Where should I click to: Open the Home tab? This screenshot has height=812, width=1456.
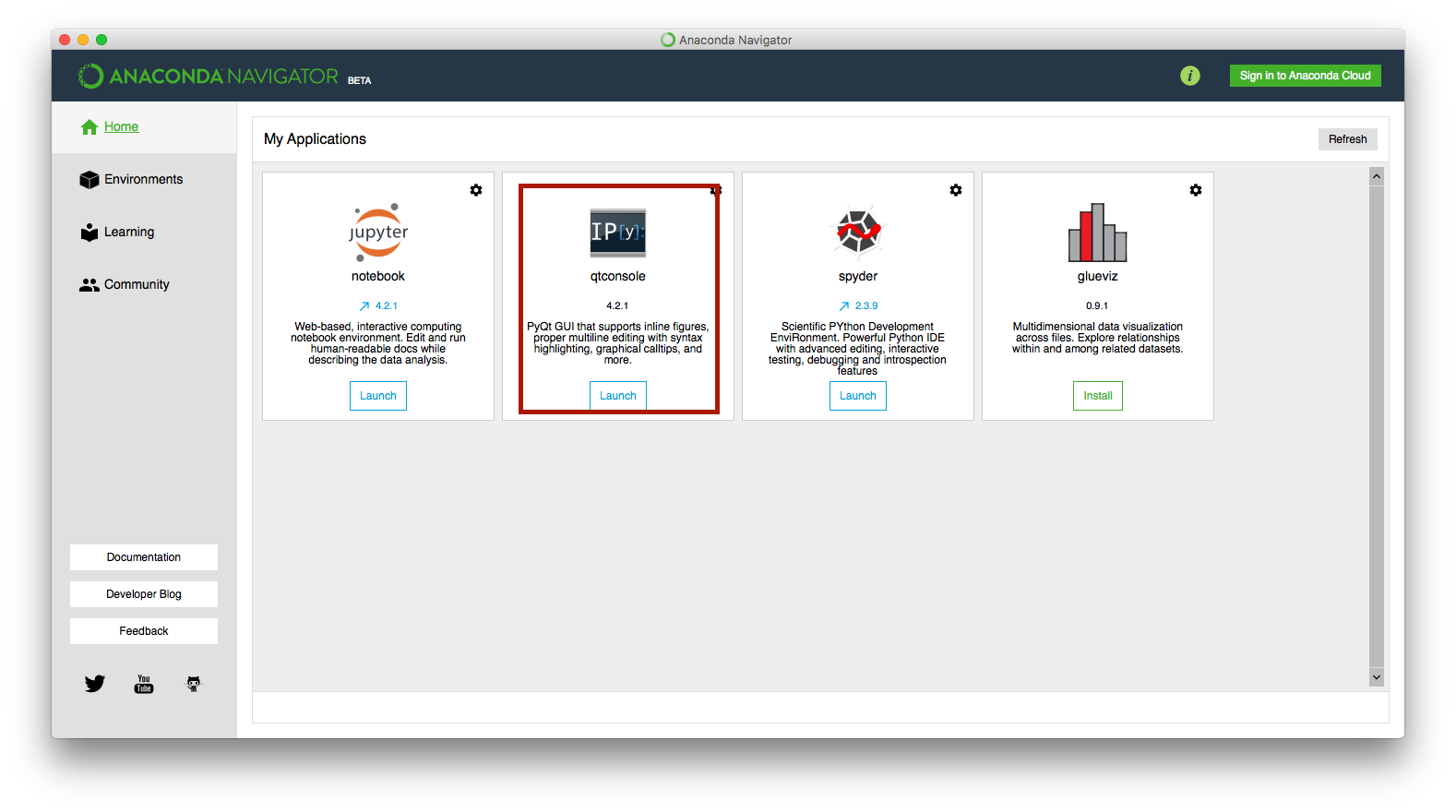tap(121, 127)
